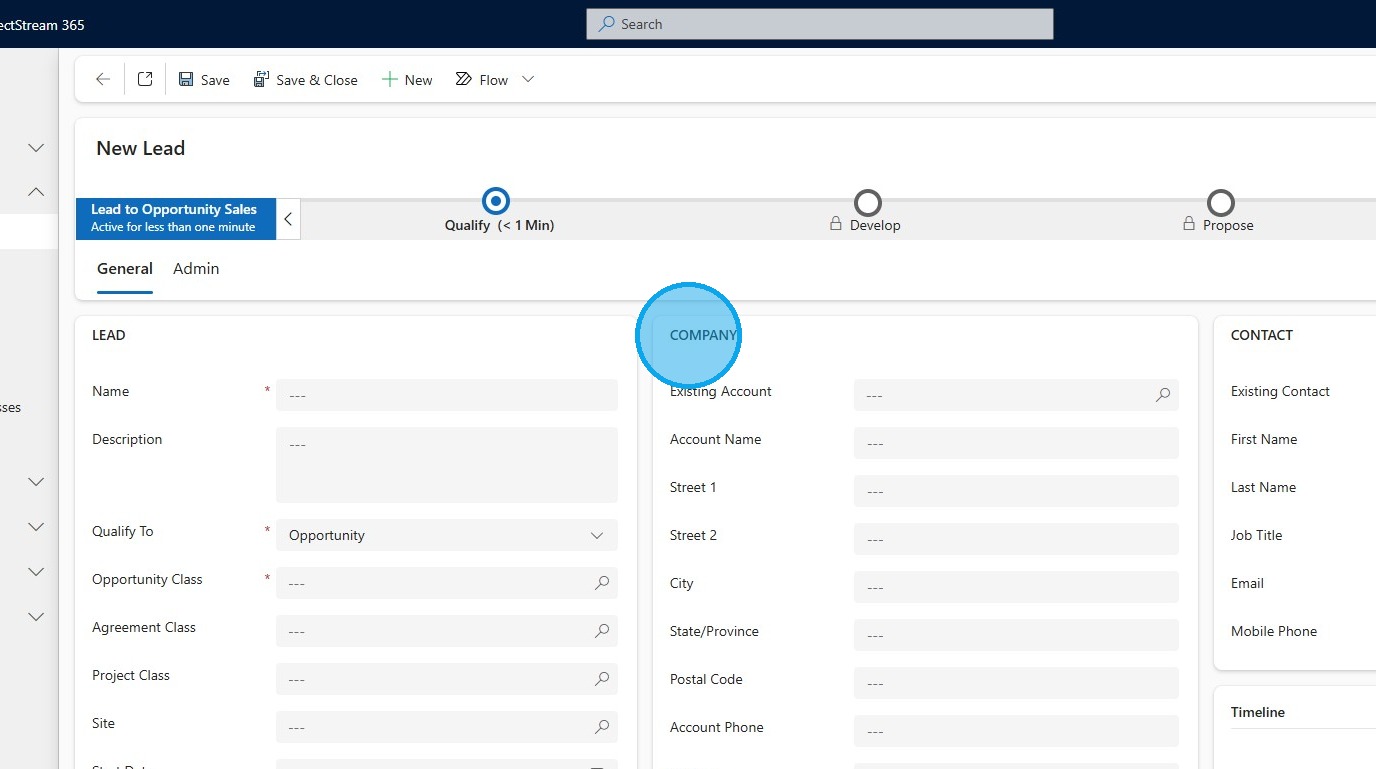Open record in new window icon
Viewport: 1376px width, 769px height.
(145, 80)
